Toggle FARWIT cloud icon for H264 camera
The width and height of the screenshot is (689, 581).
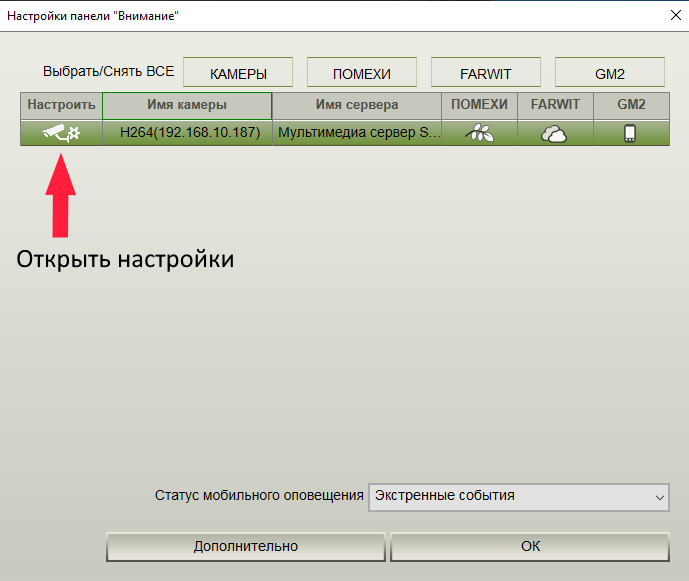tap(555, 134)
